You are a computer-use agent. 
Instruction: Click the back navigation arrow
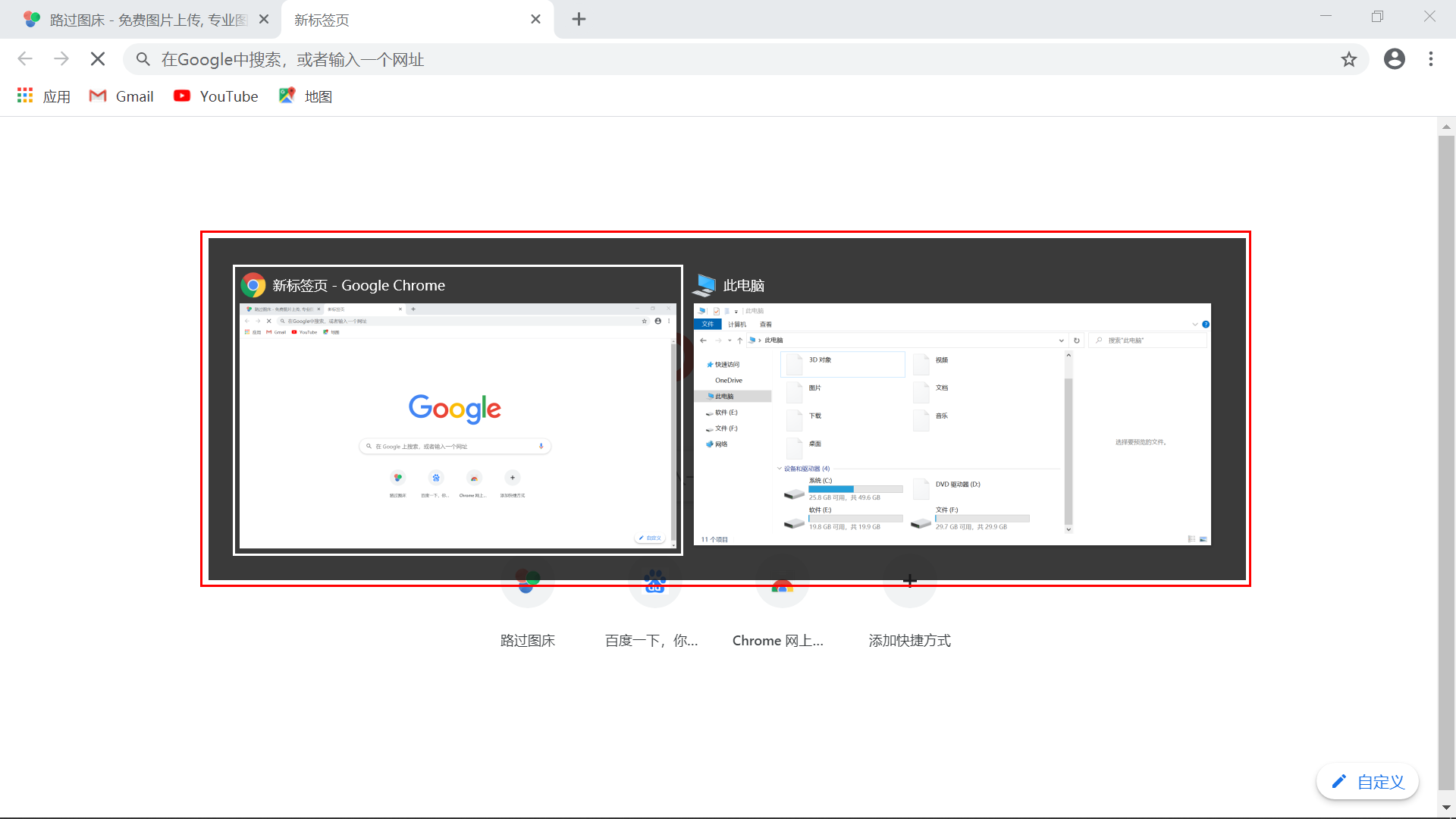coord(25,59)
